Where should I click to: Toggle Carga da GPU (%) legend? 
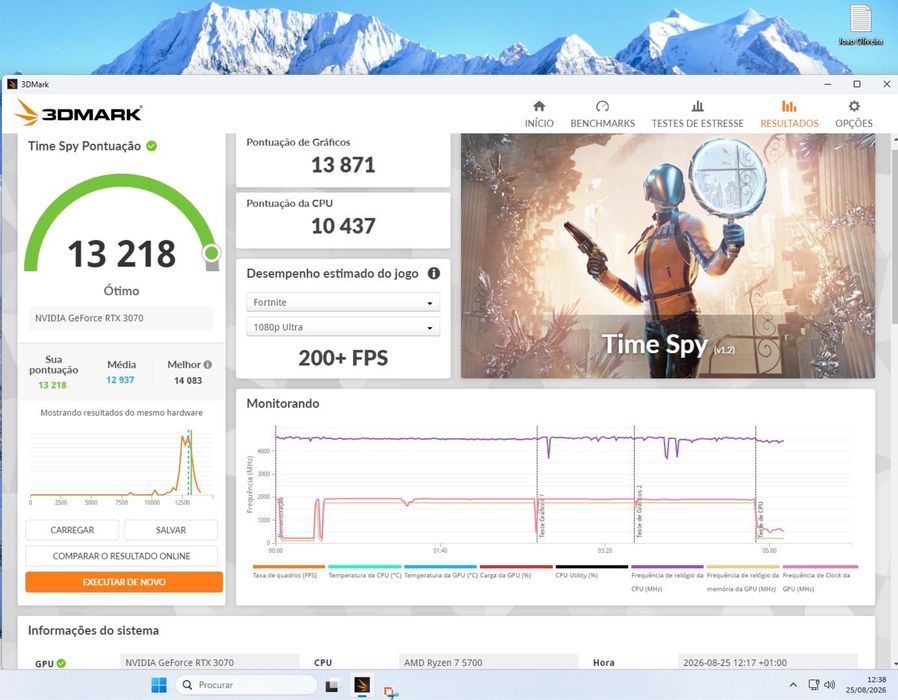click(515, 572)
